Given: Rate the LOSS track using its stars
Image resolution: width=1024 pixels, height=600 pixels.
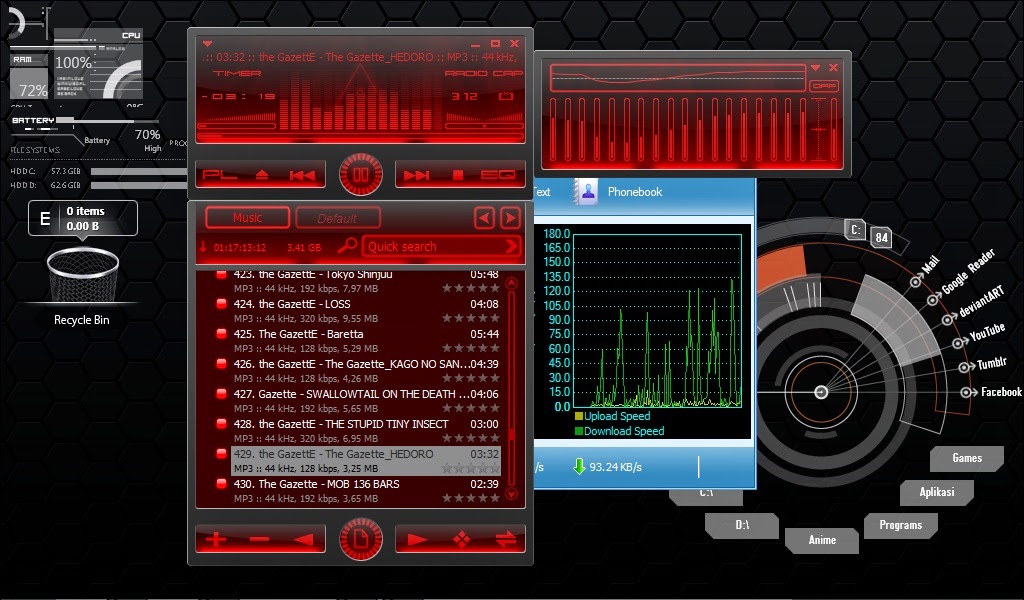Looking at the screenshot, I should coord(471,318).
